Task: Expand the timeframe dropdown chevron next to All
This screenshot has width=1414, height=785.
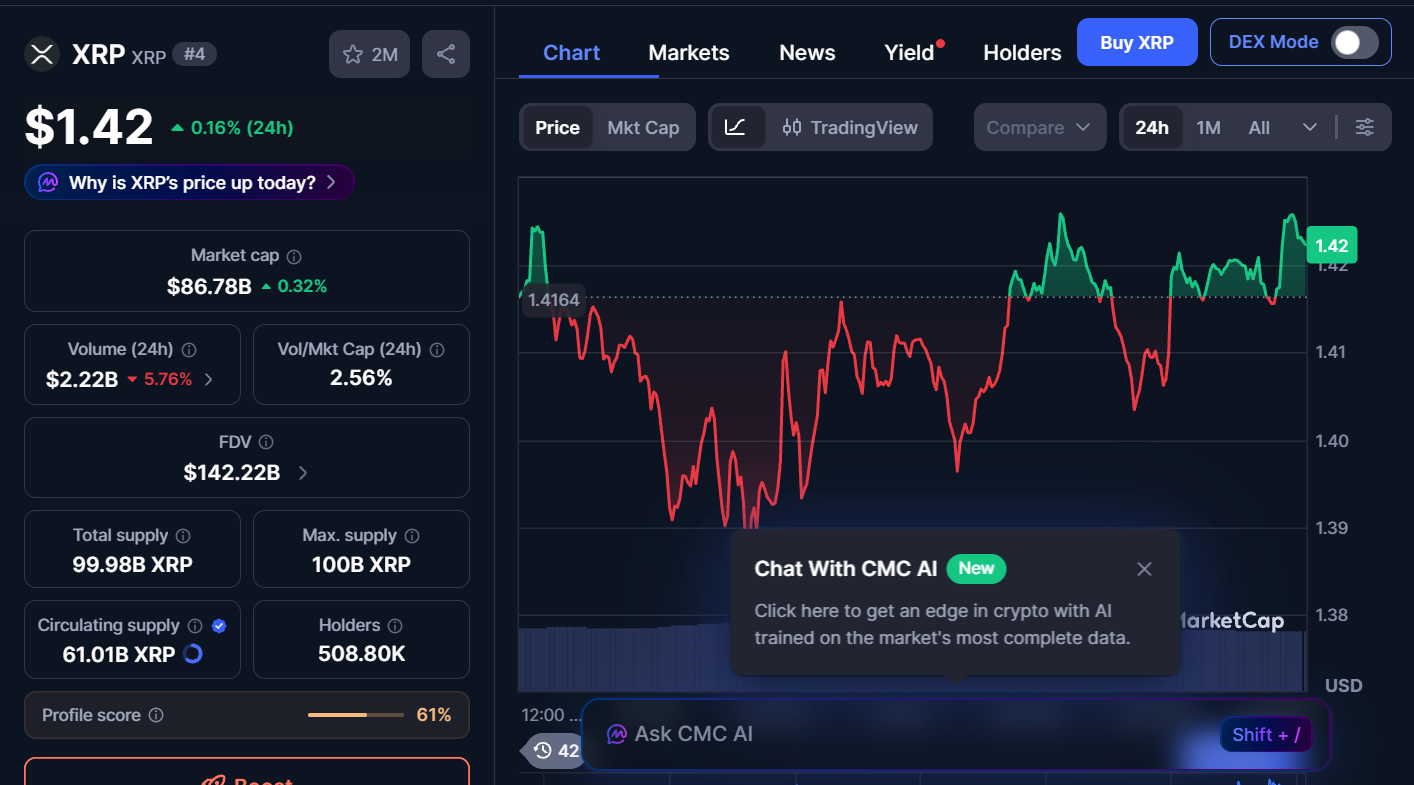Action: click(x=1311, y=127)
